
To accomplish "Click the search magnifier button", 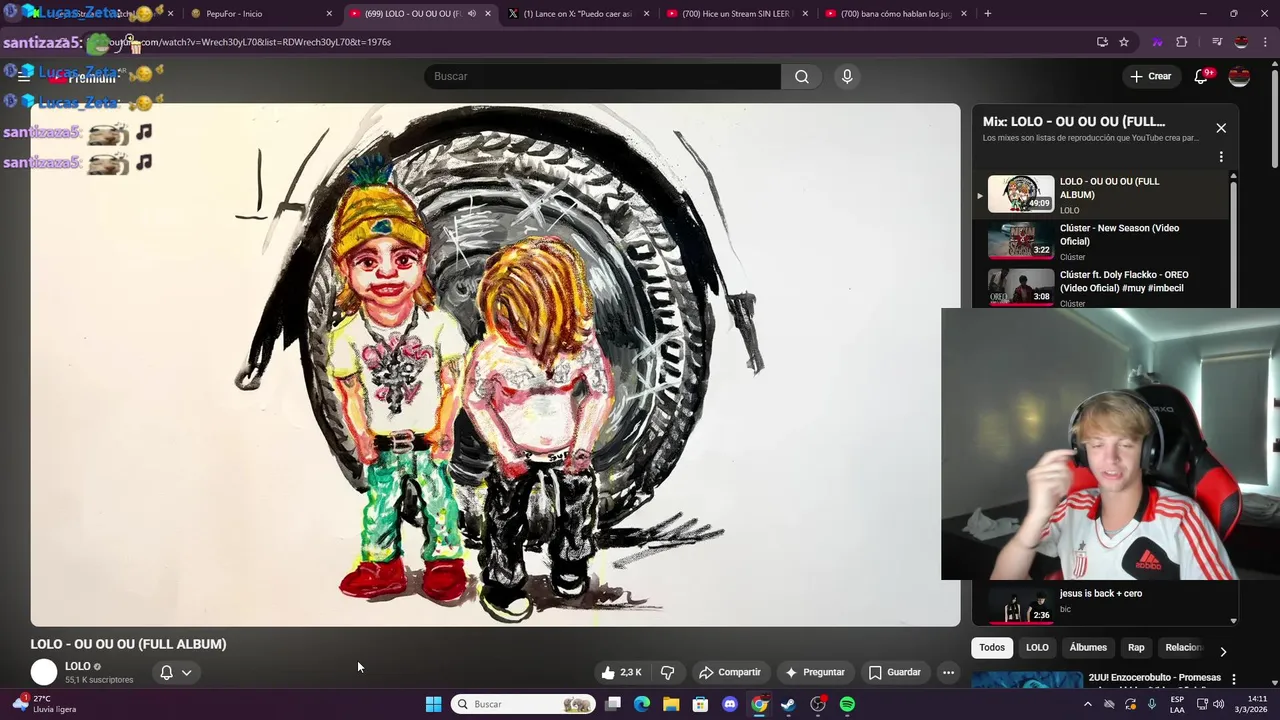I will click(801, 77).
